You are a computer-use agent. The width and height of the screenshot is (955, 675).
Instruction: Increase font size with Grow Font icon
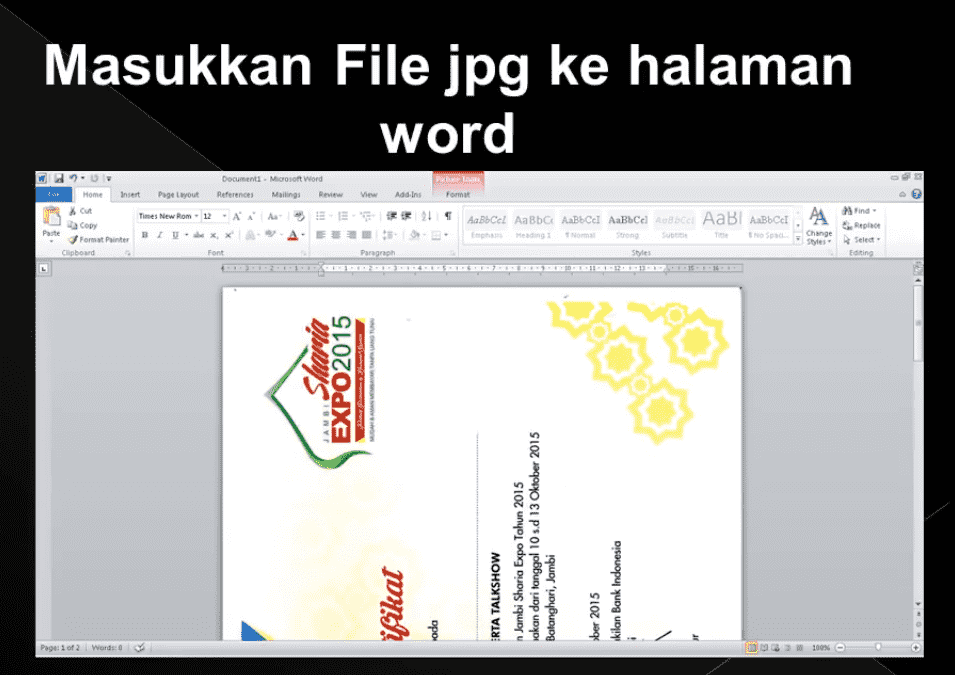[237, 216]
